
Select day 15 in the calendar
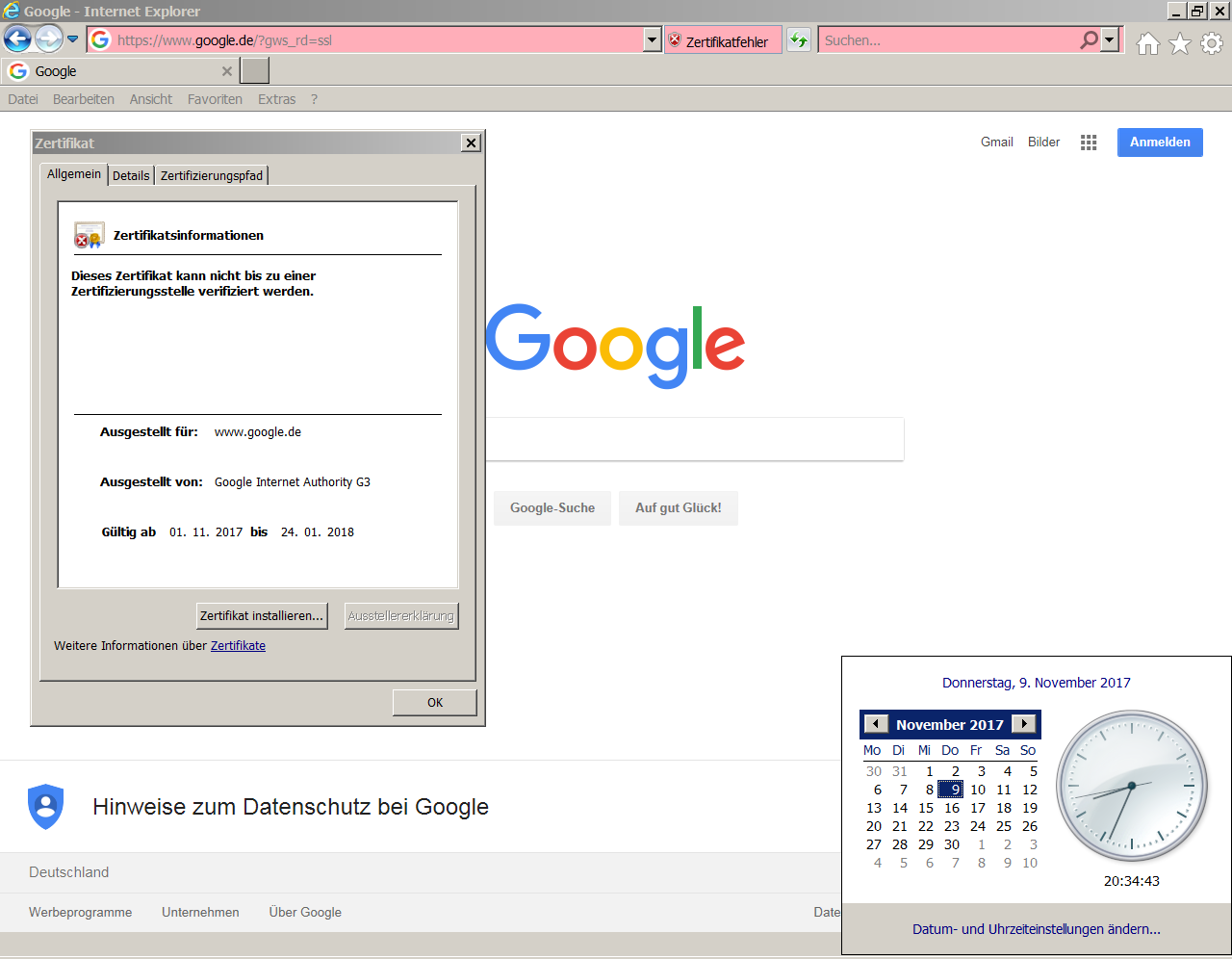925,808
